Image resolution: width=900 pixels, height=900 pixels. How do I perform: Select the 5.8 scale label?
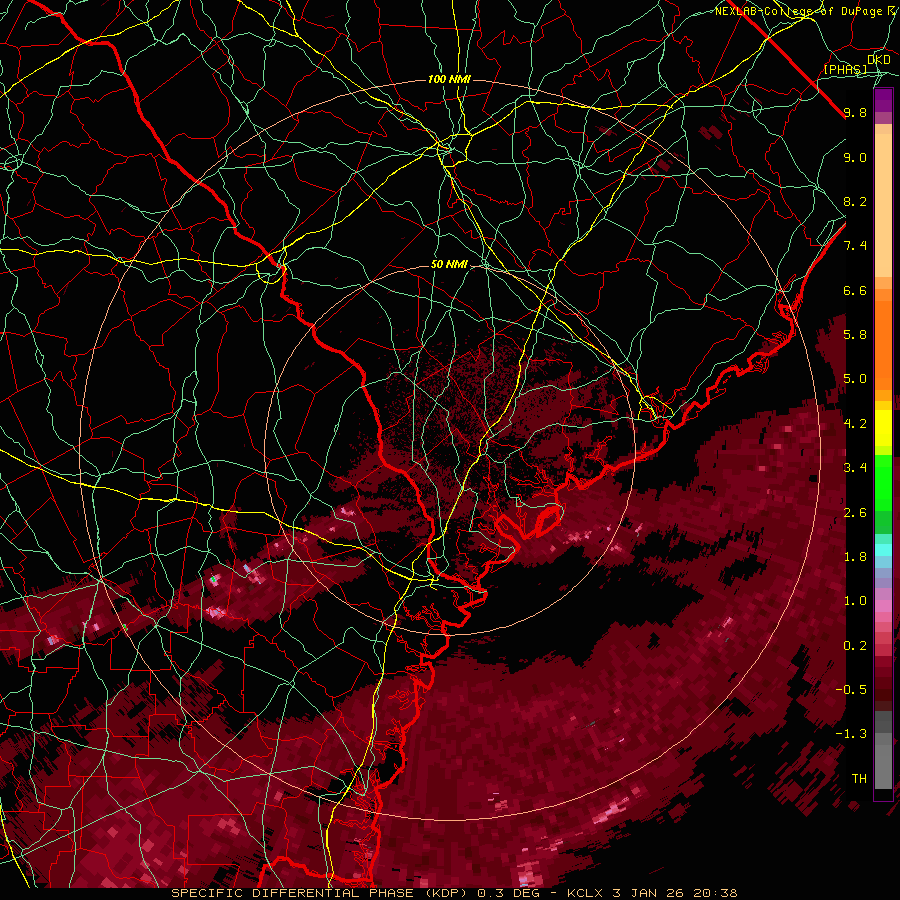pyautogui.click(x=855, y=335)
